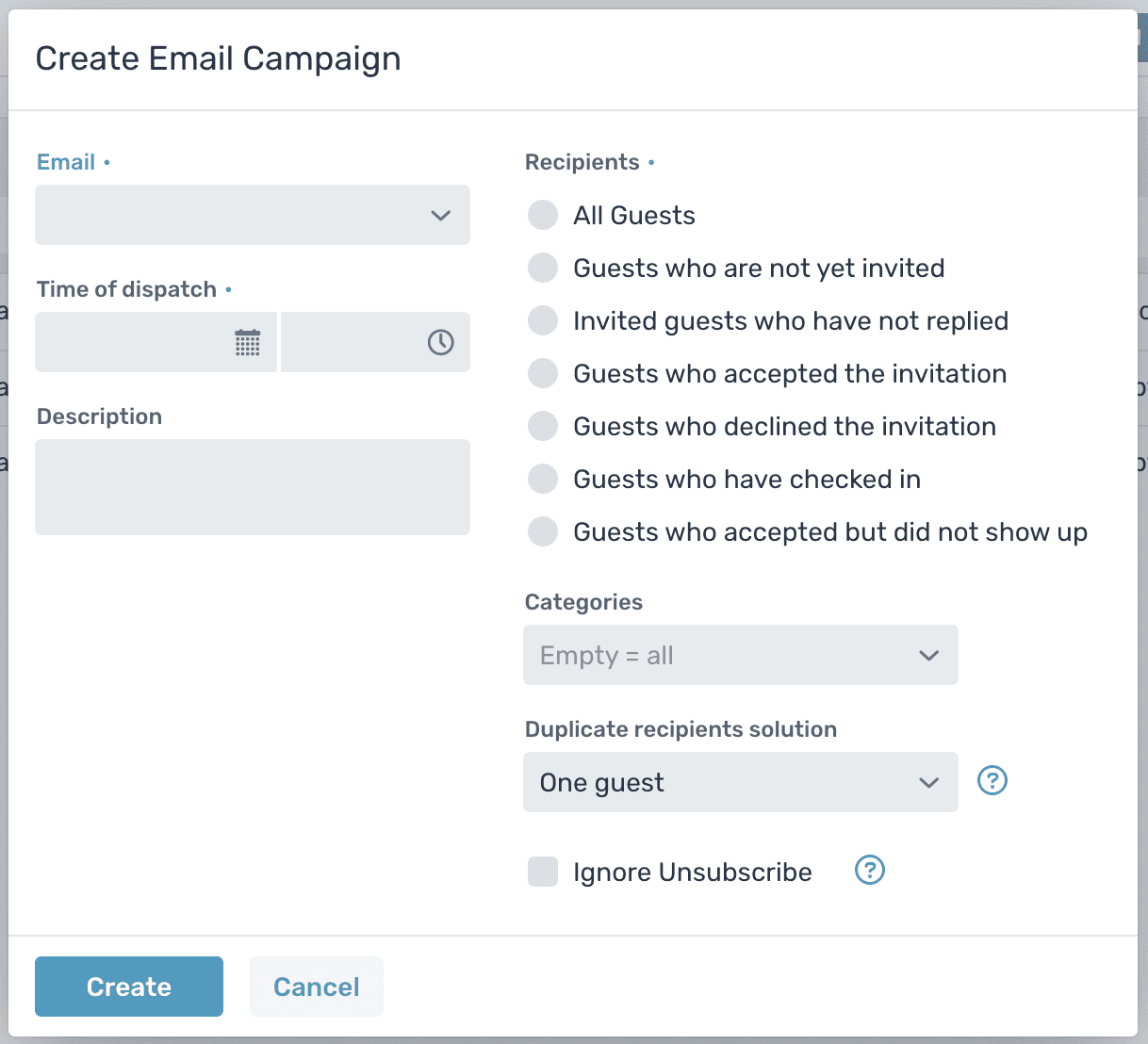Viewport: 1148px width, 1044px height.
Task: Open the clock time picker icon
Action: (x=440, y=342)
